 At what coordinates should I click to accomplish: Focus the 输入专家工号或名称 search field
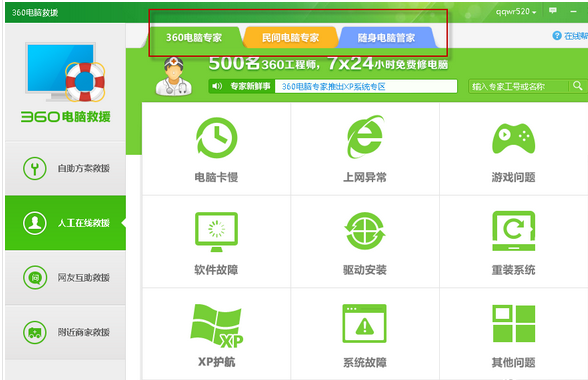519,86
